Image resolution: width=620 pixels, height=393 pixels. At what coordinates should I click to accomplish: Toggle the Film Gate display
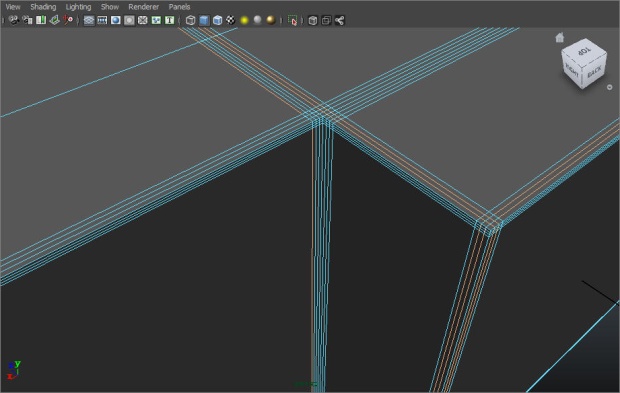(102, 20)
